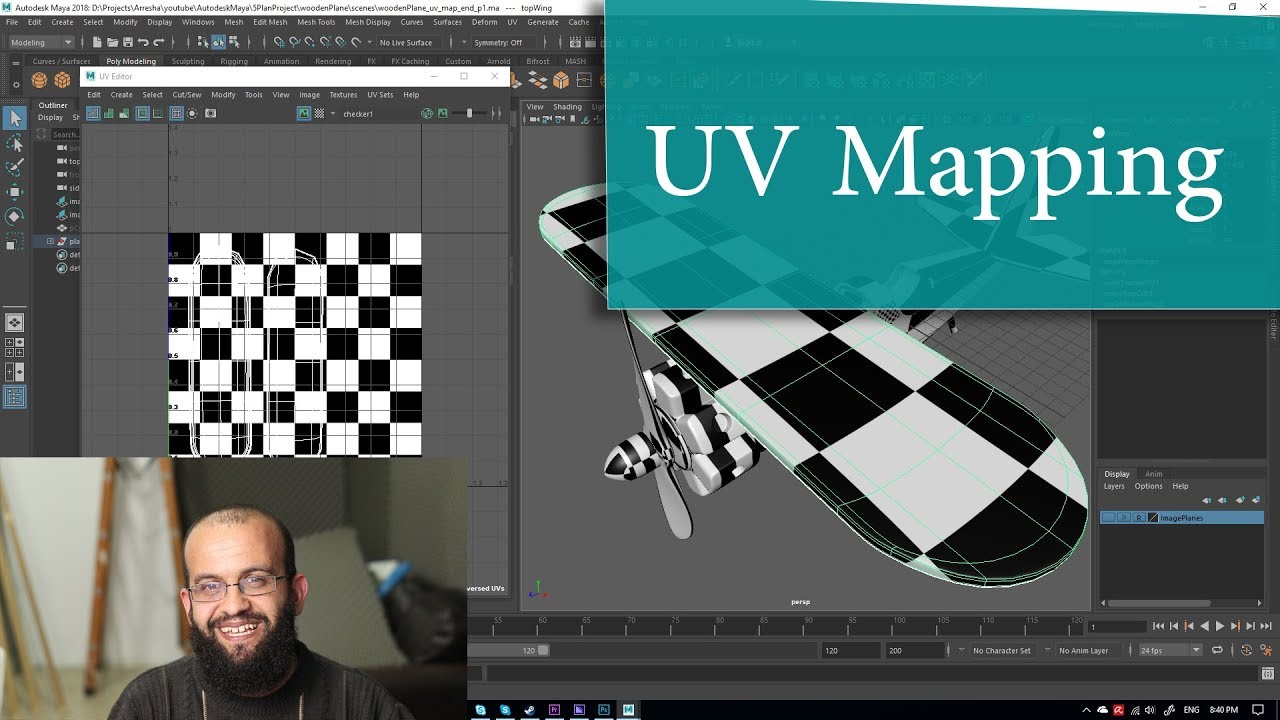Open the Mesh Tools menu
1280x720 pixels.
click(x=316, y=22)
